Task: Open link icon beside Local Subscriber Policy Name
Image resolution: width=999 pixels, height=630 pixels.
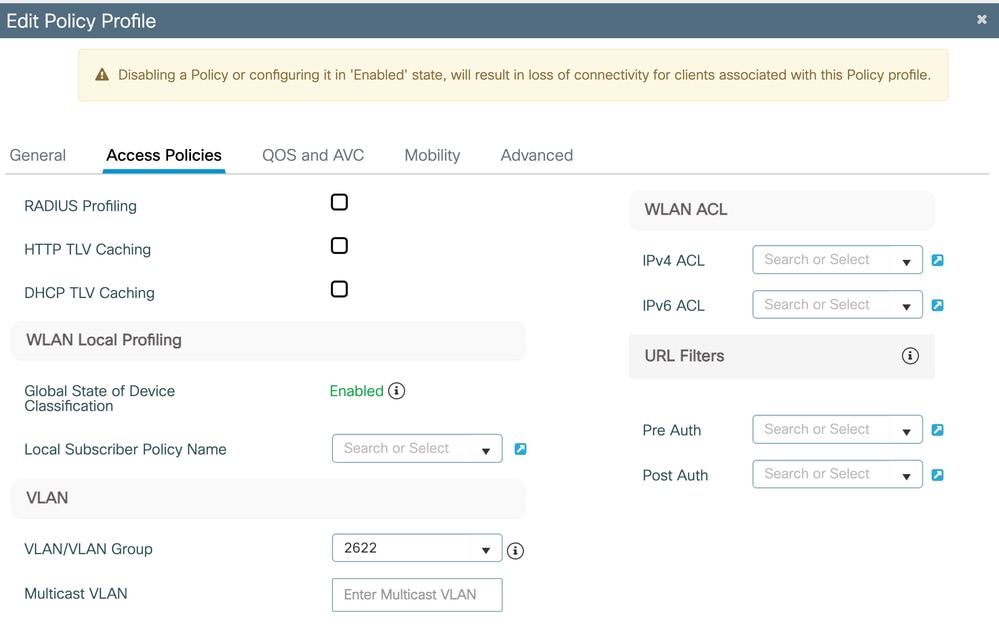Action: (521, 449)
